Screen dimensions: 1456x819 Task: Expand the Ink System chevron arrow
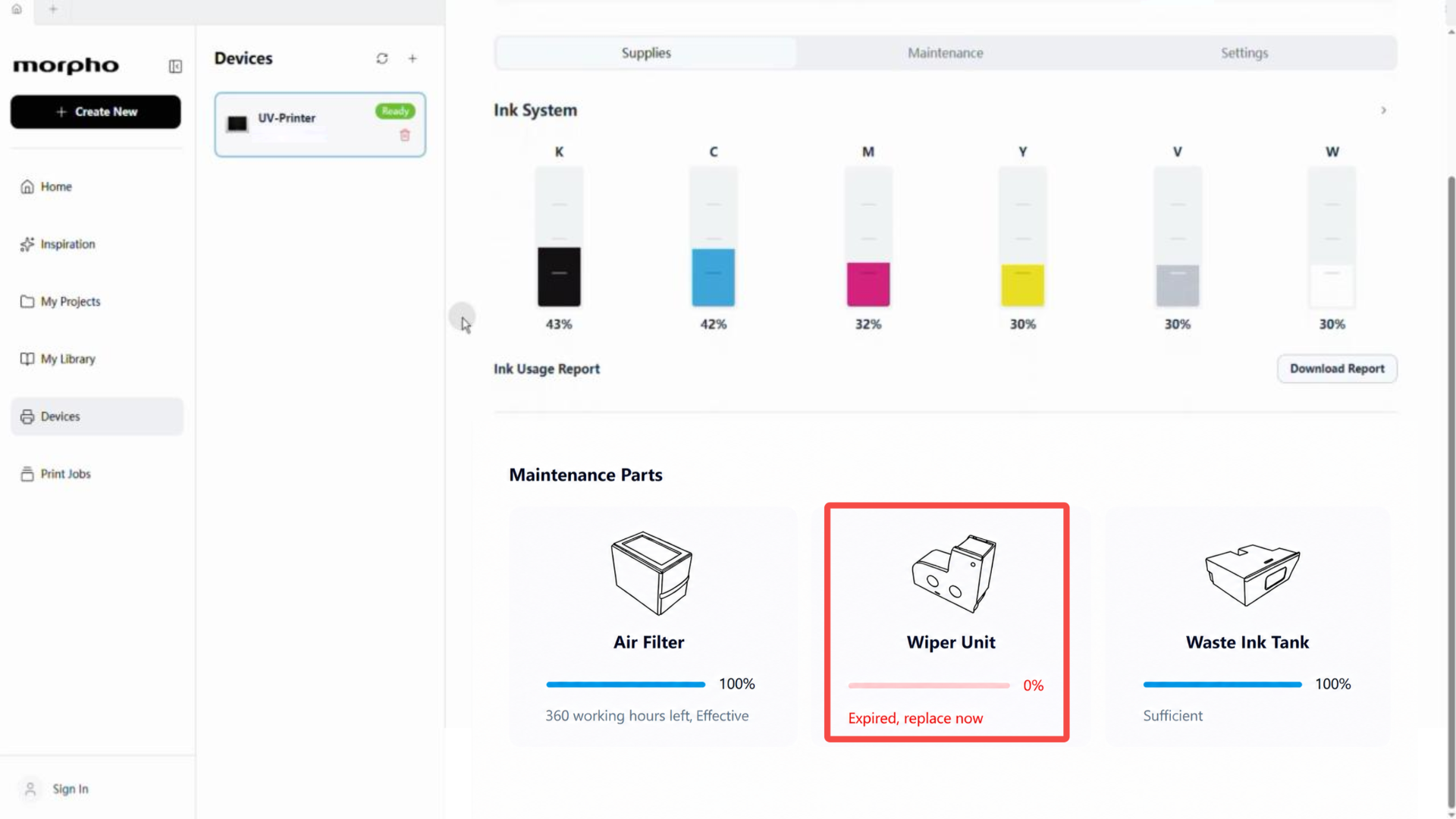tap(1383, 111)
